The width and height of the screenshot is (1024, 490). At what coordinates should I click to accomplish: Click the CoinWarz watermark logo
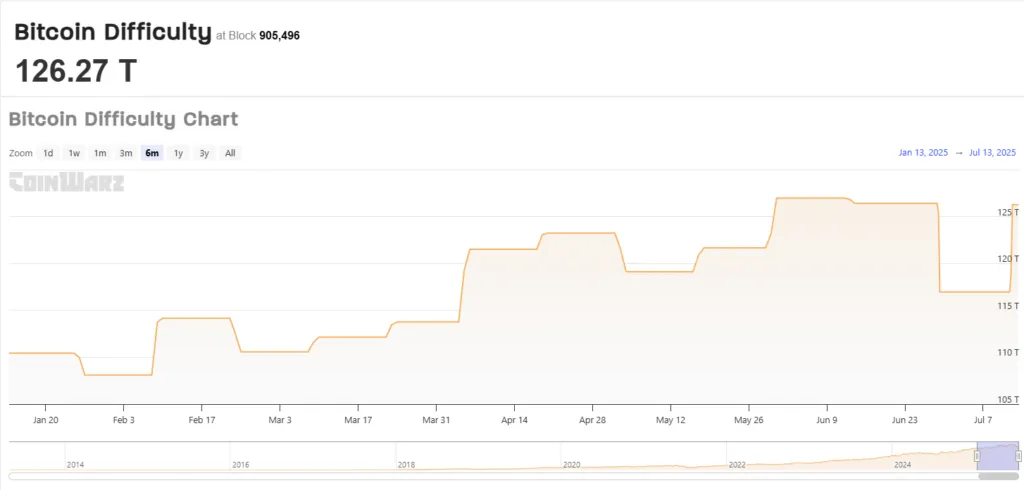pos(66,182)
